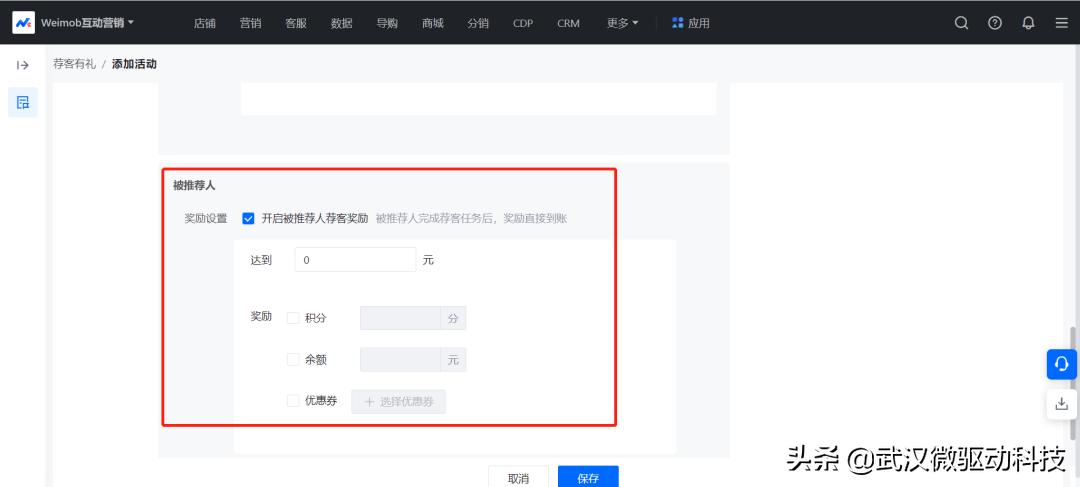Open the 数据 menu
This screenshot has height=487, width=1080.
pyautogui.click(x=342, y=23)
